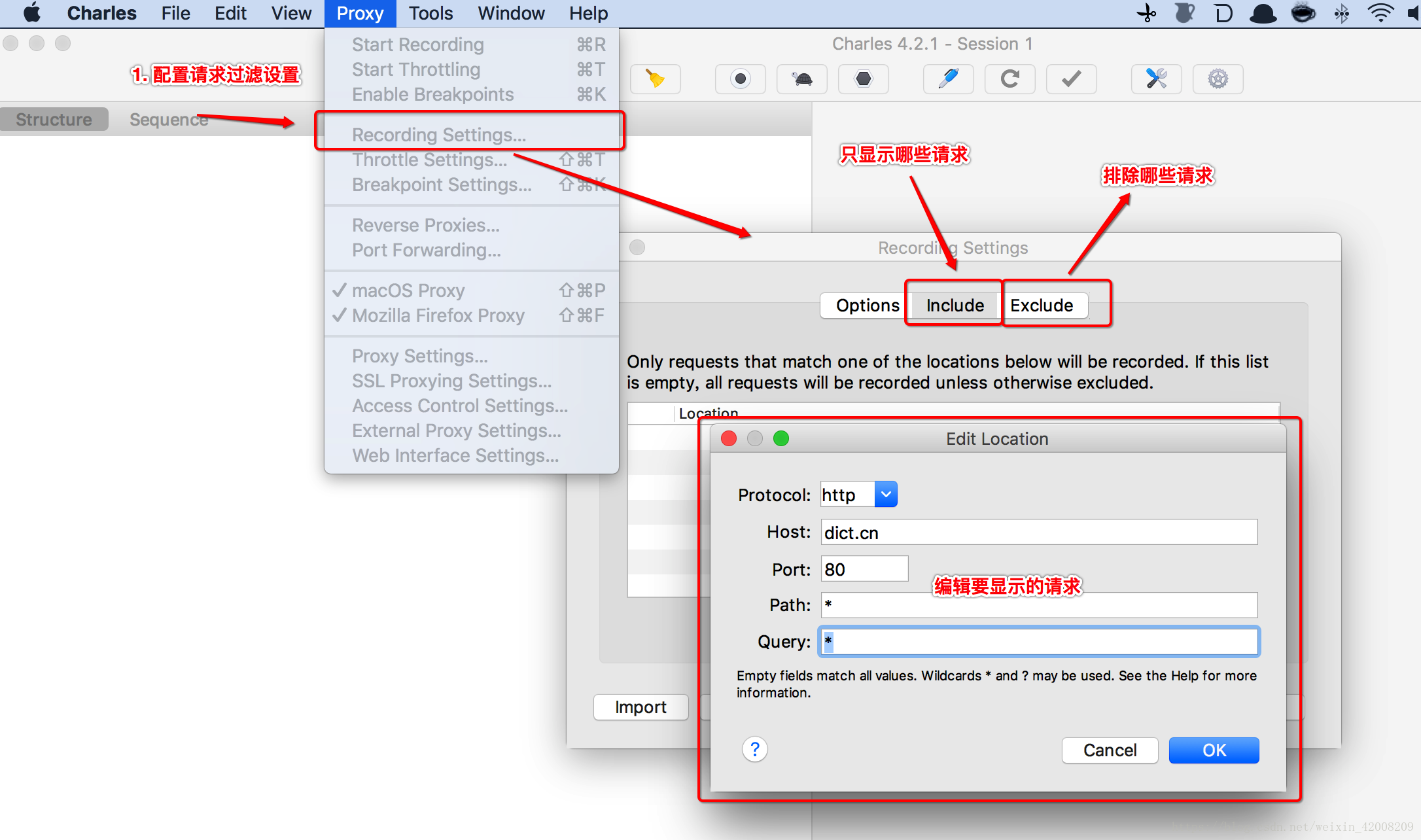Viewport: 1421px width, 840px height.
Task: Click the Host field containing dict.cn
Action: tap(1039, 532)
